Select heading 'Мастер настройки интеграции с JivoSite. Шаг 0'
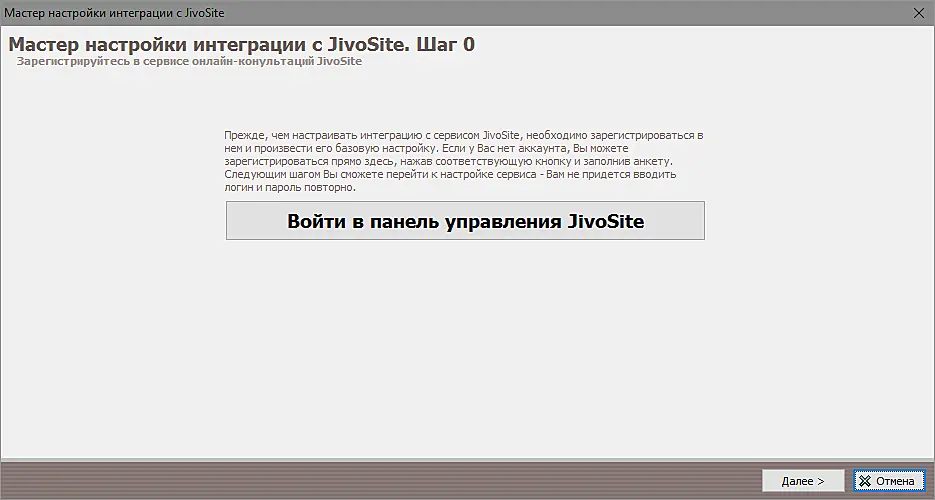 pyautogui.click(x=242, y=44)
